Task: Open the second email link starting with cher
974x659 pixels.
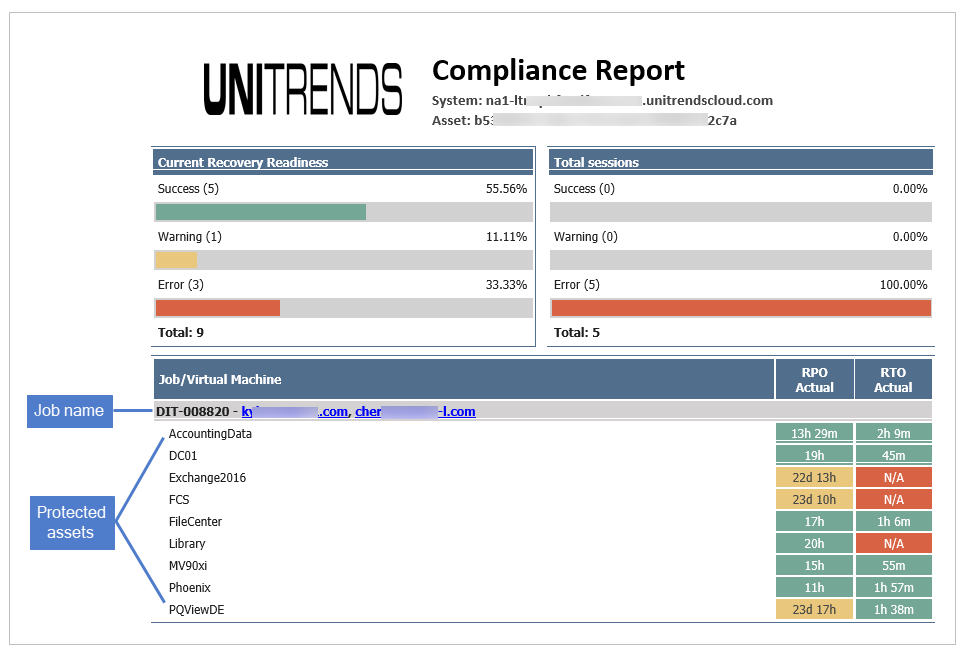Action: coord(415,411)
